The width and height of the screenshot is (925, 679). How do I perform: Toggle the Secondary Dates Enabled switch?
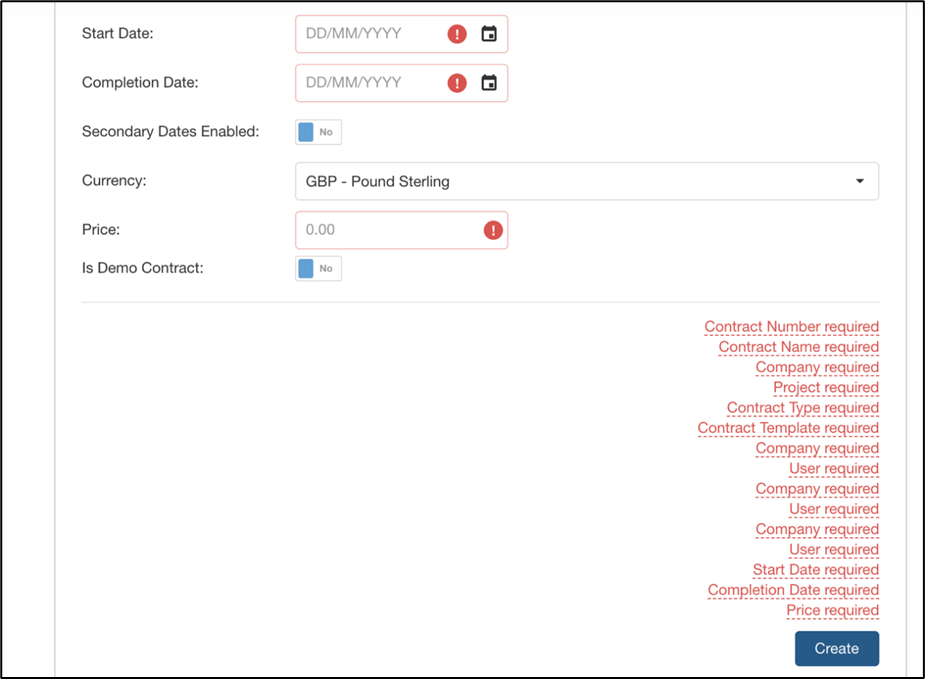(319, 132)
